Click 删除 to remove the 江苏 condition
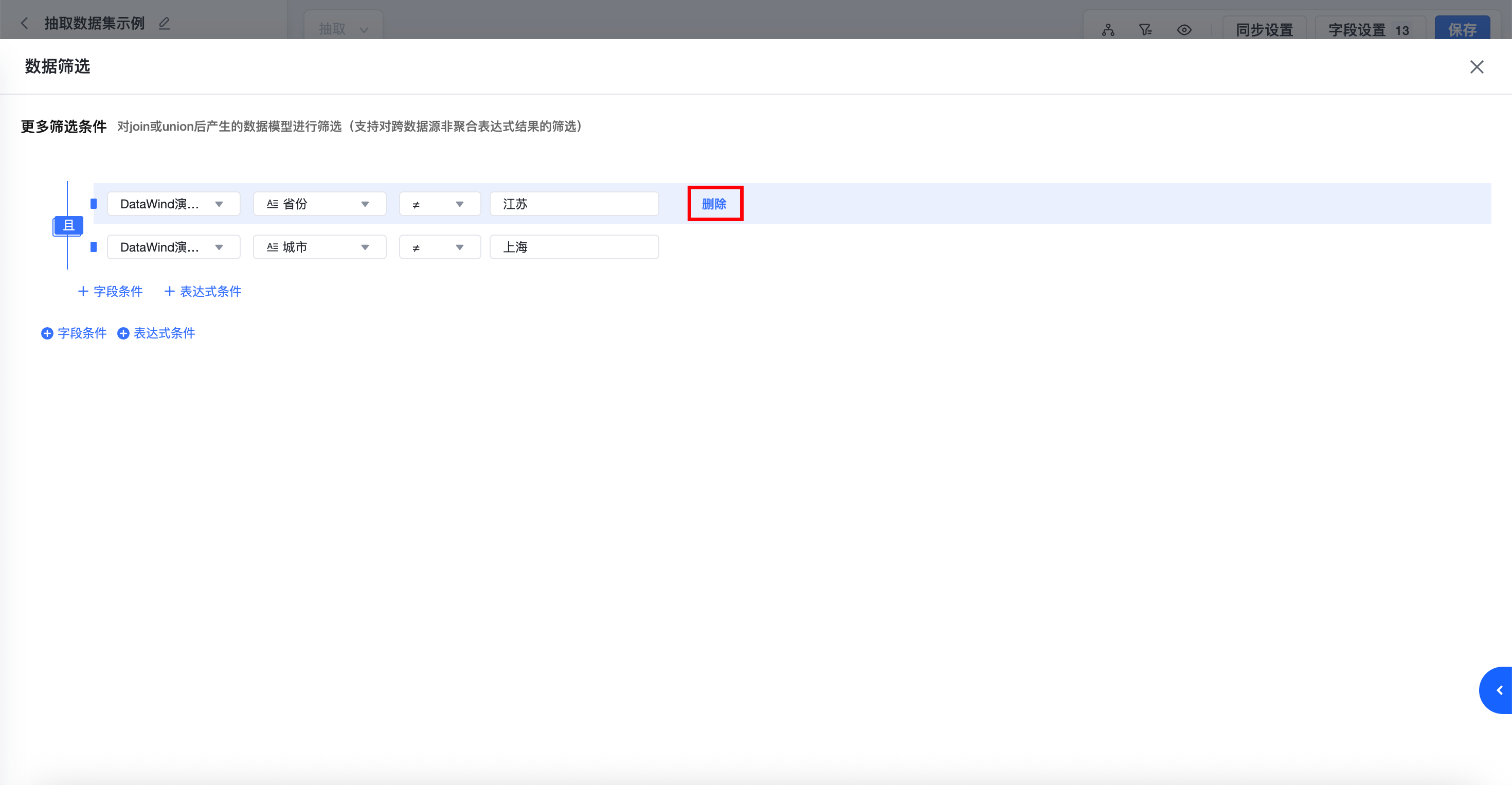 714,204
